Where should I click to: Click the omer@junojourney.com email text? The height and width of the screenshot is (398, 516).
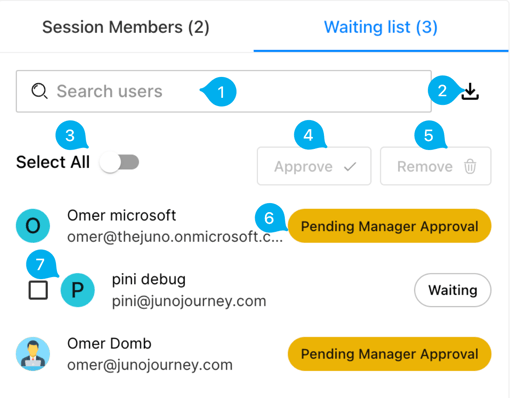click(150, 365)
